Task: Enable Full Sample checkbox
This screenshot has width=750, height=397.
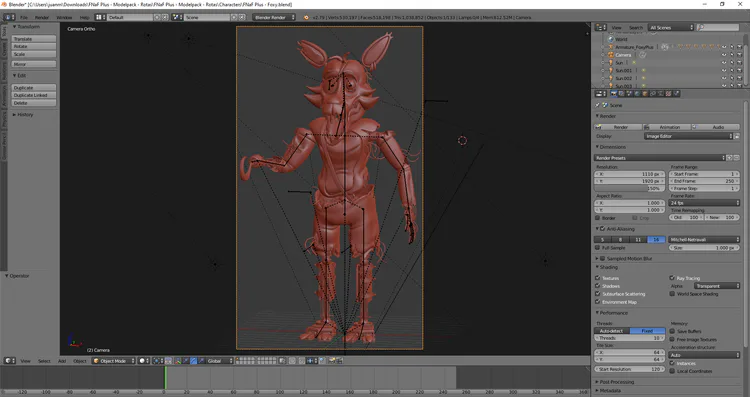Action: (x=597, y=248)
